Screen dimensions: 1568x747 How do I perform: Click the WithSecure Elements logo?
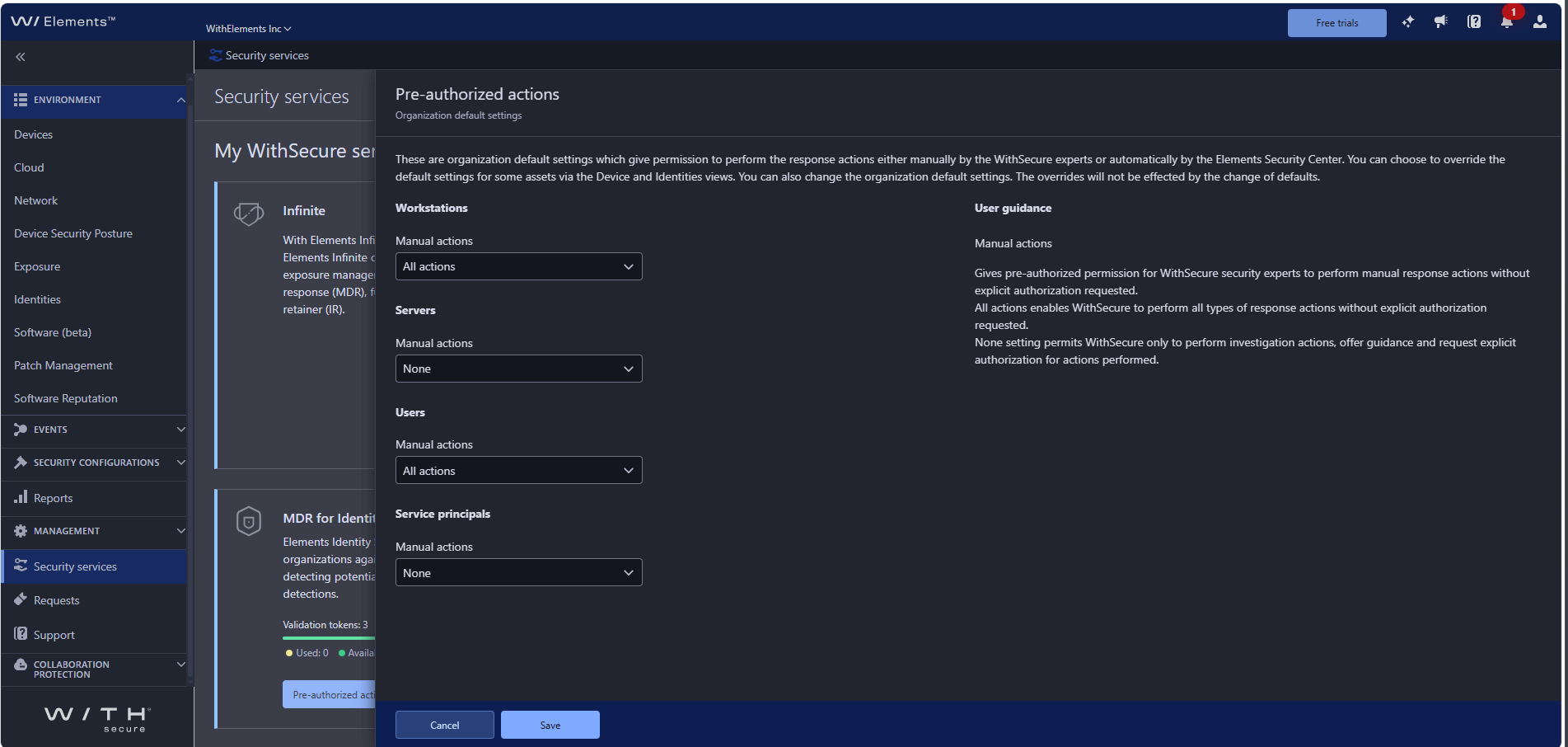point(63,21)
